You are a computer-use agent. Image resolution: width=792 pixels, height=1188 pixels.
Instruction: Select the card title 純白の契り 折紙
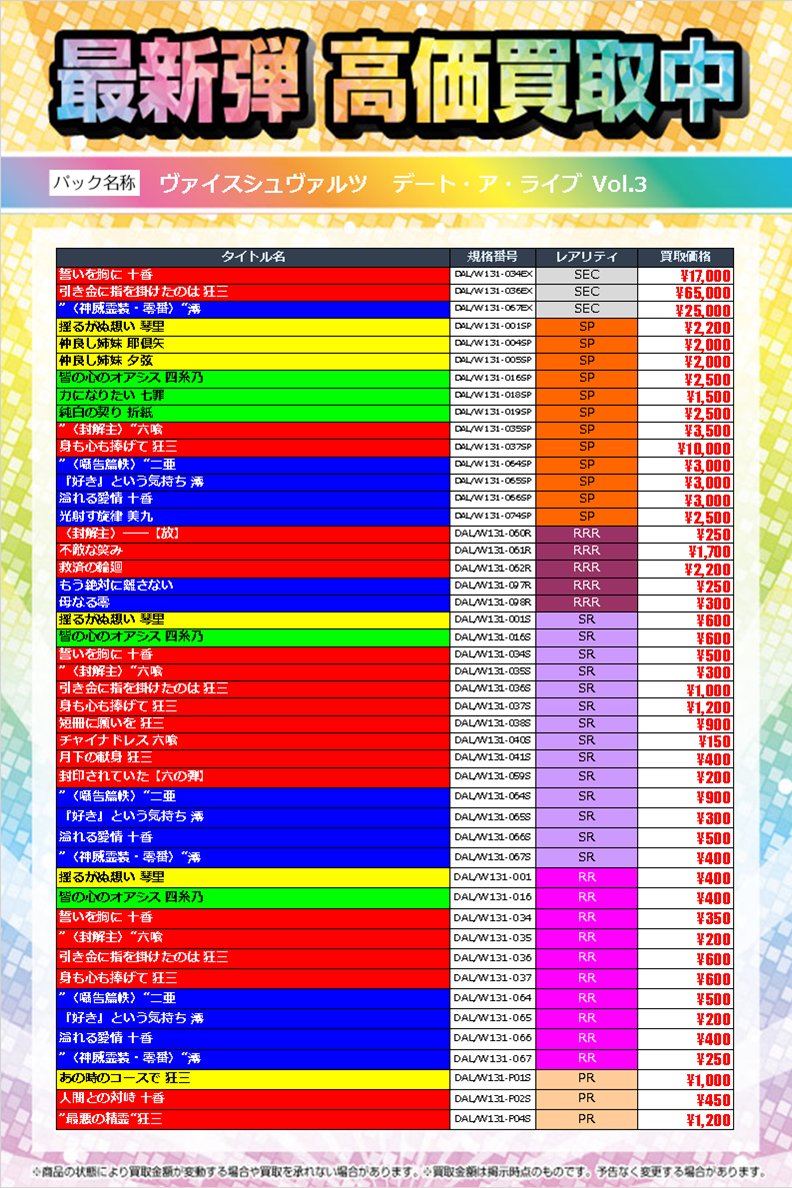click(x=106, y=412)
